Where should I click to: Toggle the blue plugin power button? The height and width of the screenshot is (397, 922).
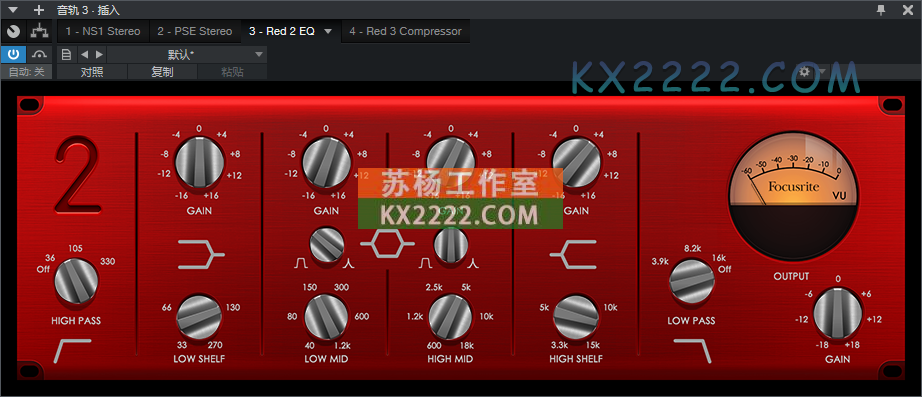(13, 55)
